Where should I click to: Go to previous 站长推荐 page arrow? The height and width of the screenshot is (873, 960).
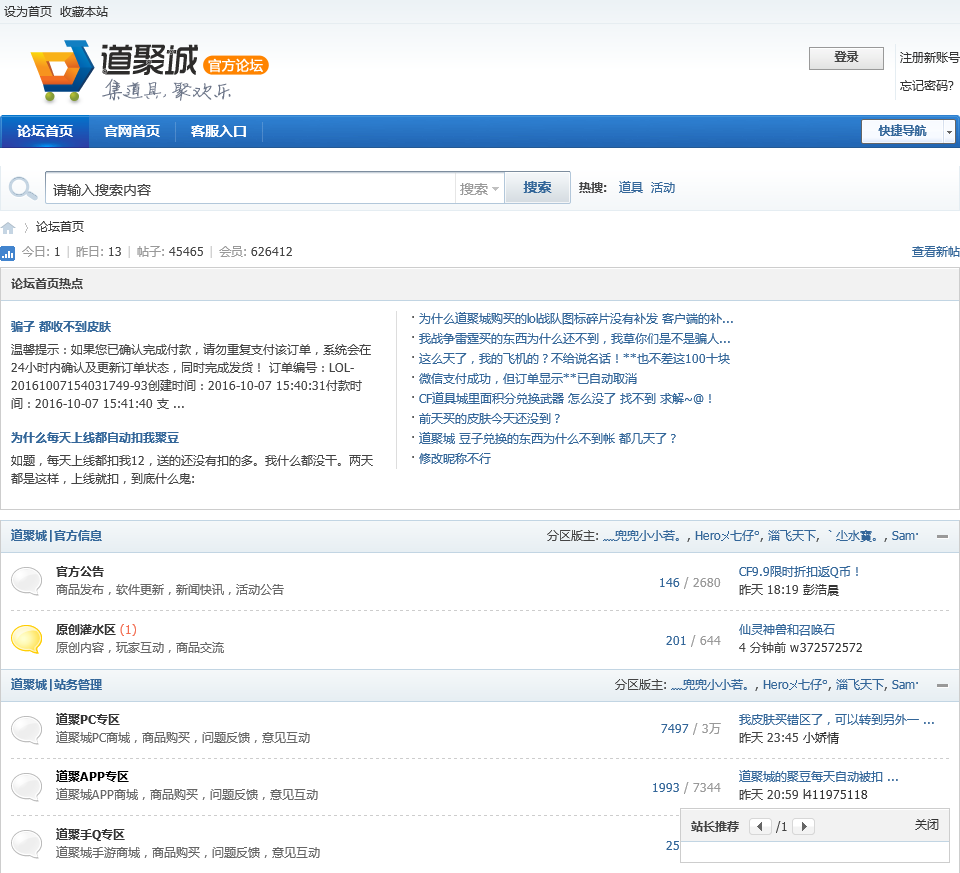pos(760,826)
